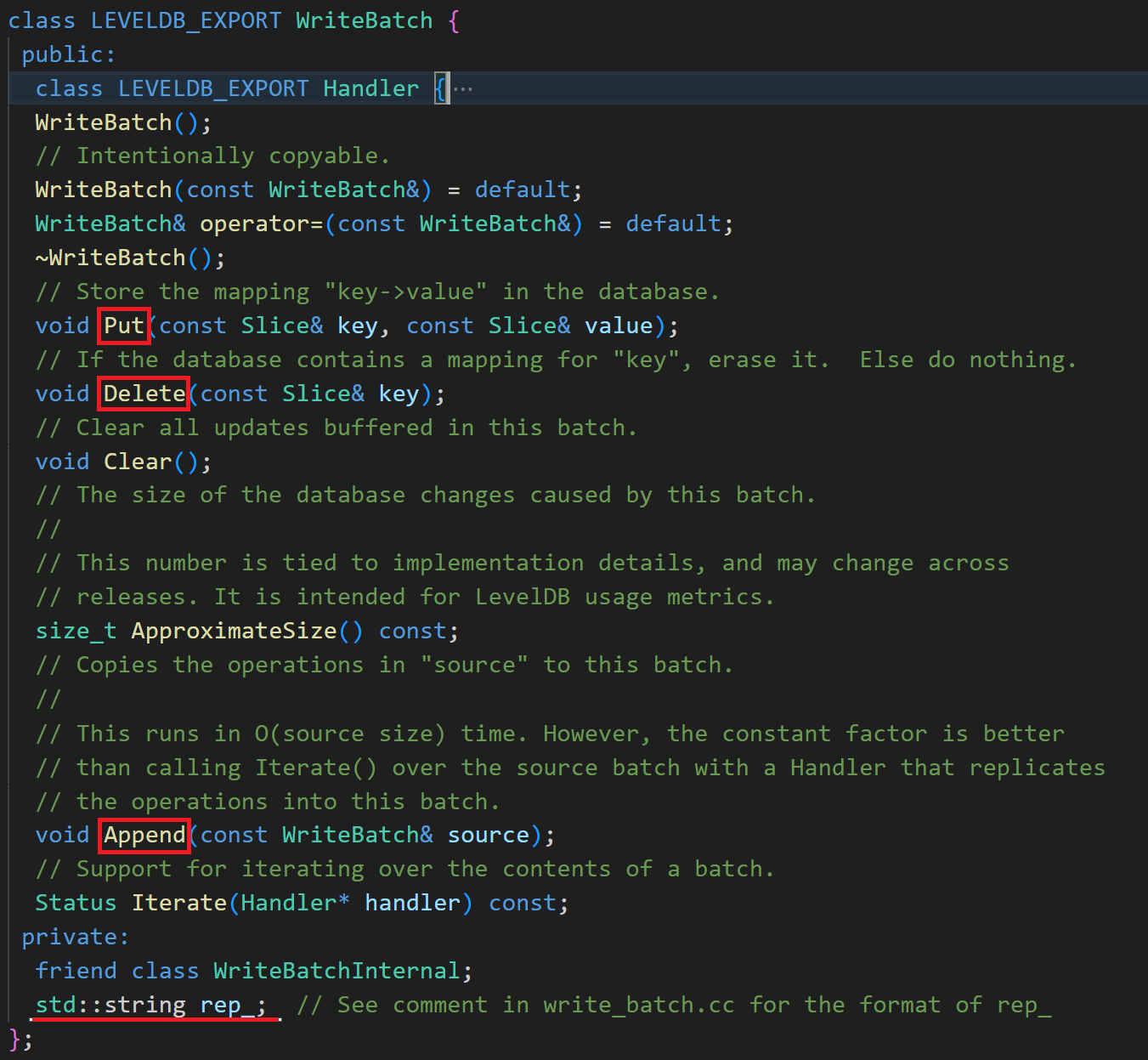Click 'See comment in write_batch.cc' comment
Image resolution: width=1148 pixels, height=1060 pixels.
click(x=674, y=1005)
